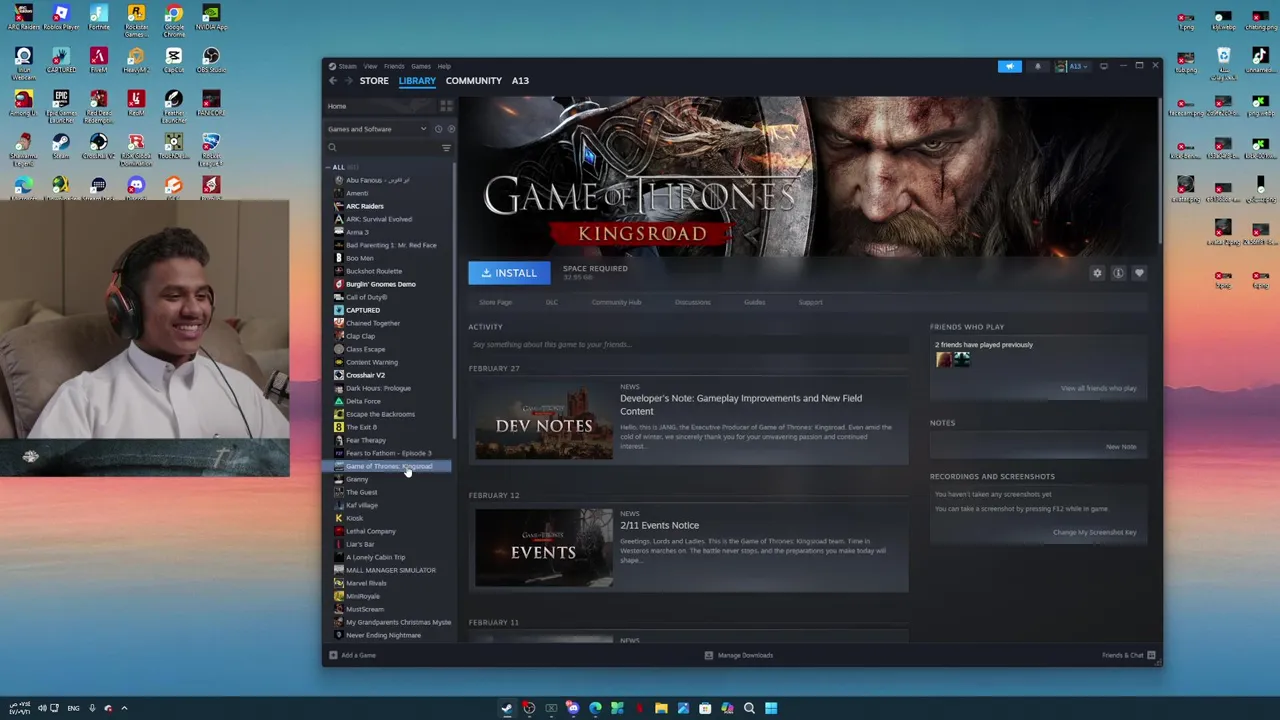Open the Store Page link
Viewport: 1280px width, 720px height.
point(495,302)
